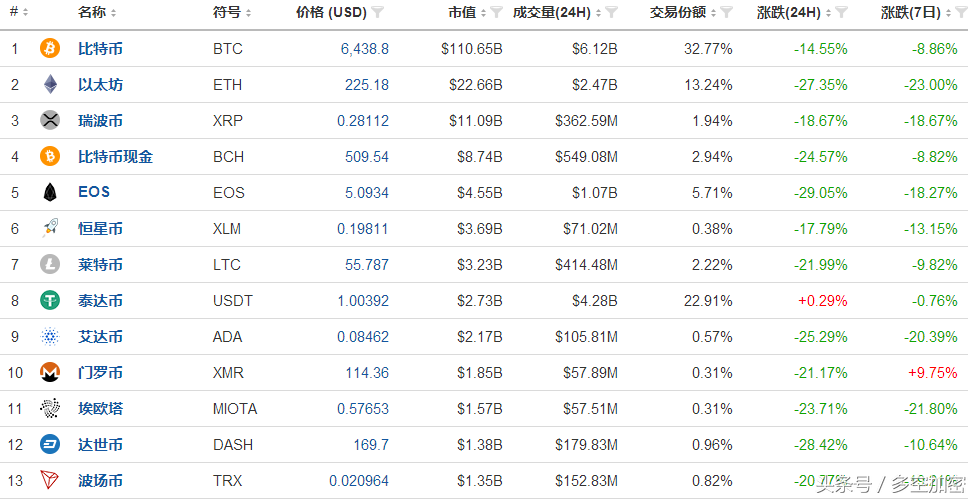Select volume value $362.59M

[x=586, y=120]
